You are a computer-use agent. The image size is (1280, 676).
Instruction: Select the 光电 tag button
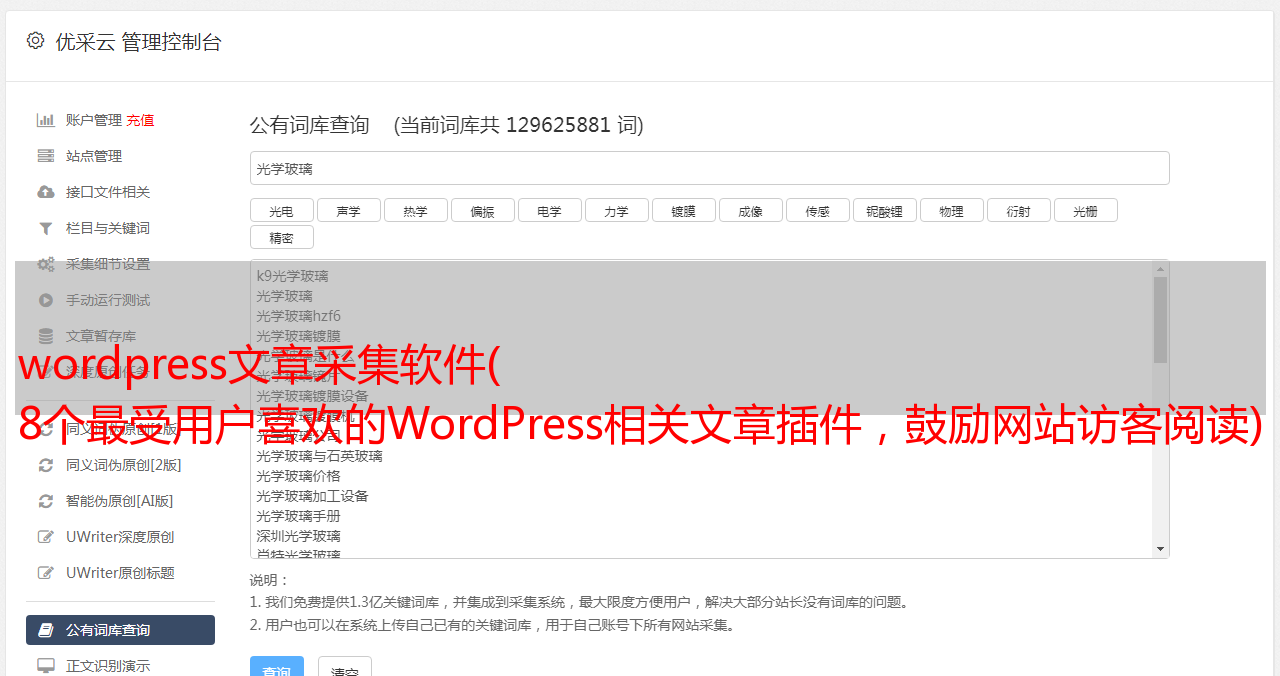click(281, 210)
